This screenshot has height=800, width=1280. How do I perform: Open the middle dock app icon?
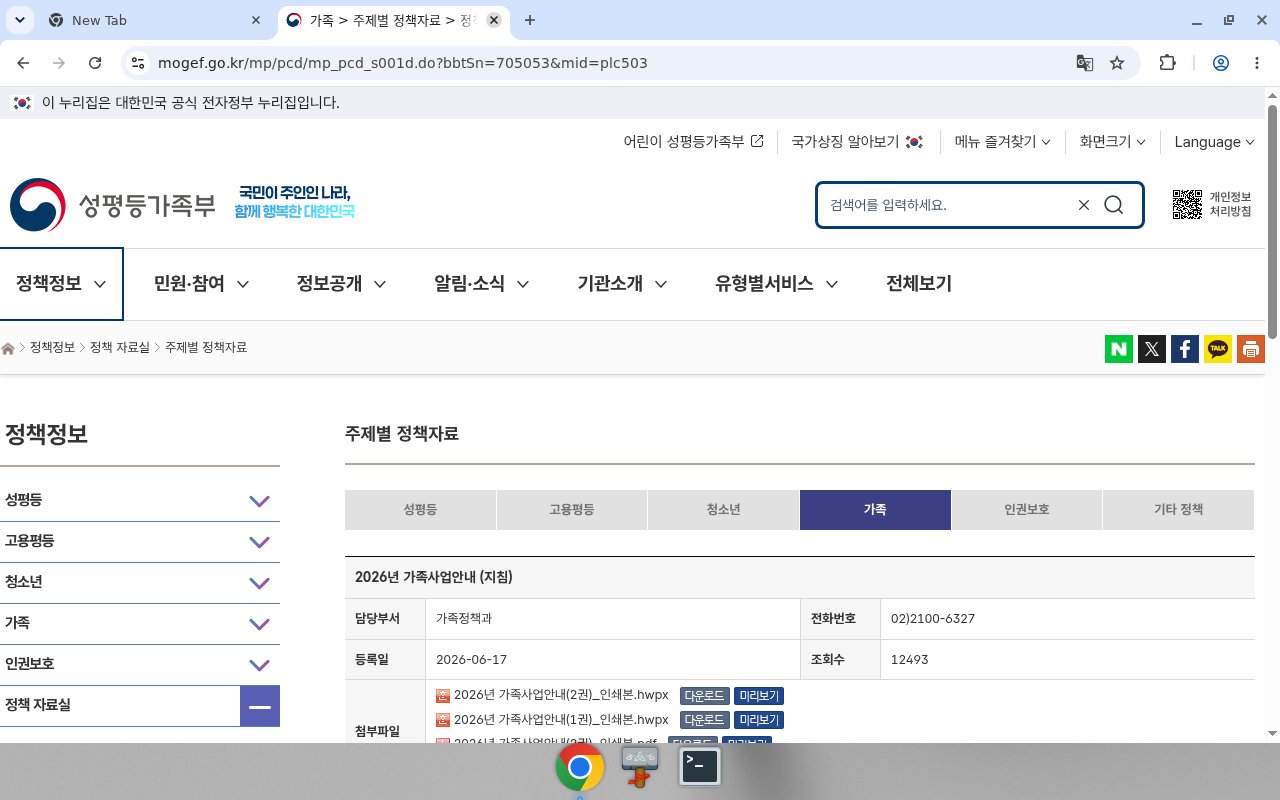640,767
